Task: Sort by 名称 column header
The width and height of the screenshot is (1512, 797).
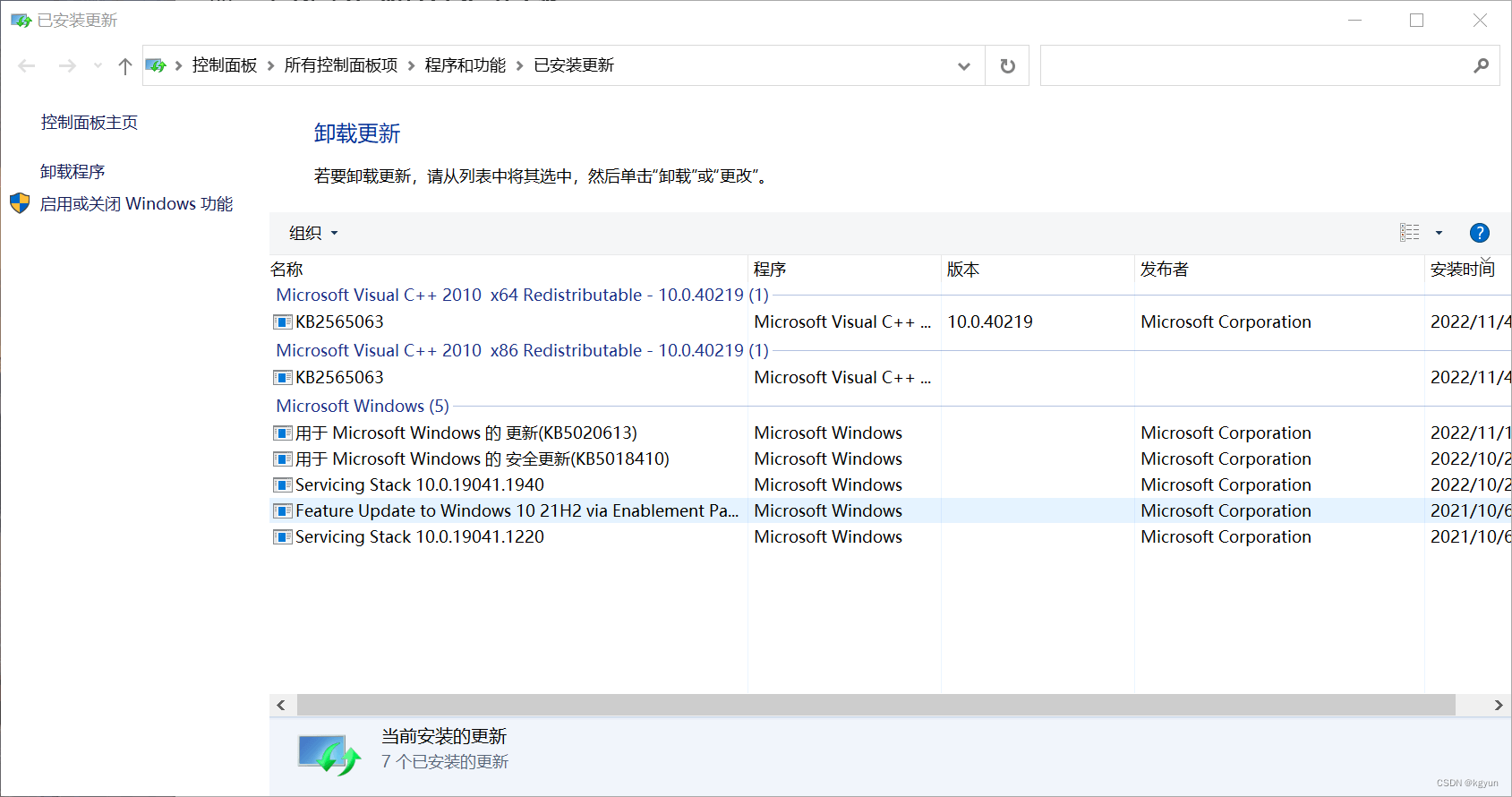Action: click(x=286, y=270)
